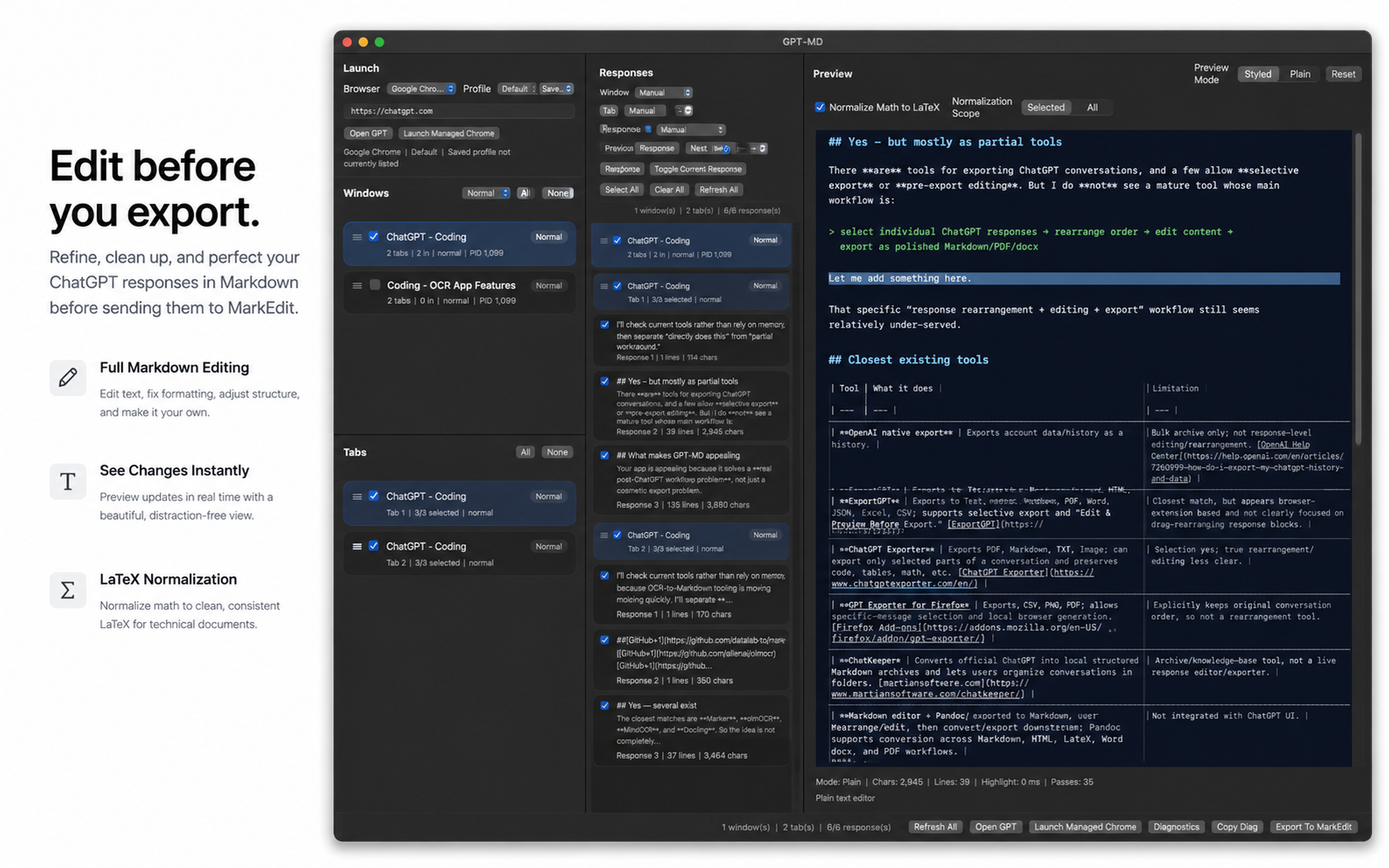Image resolution: width=1389 pixels, height=868 pixels.
Task: Click the https://chatgpt.com URL field
Action: (459, 111)
